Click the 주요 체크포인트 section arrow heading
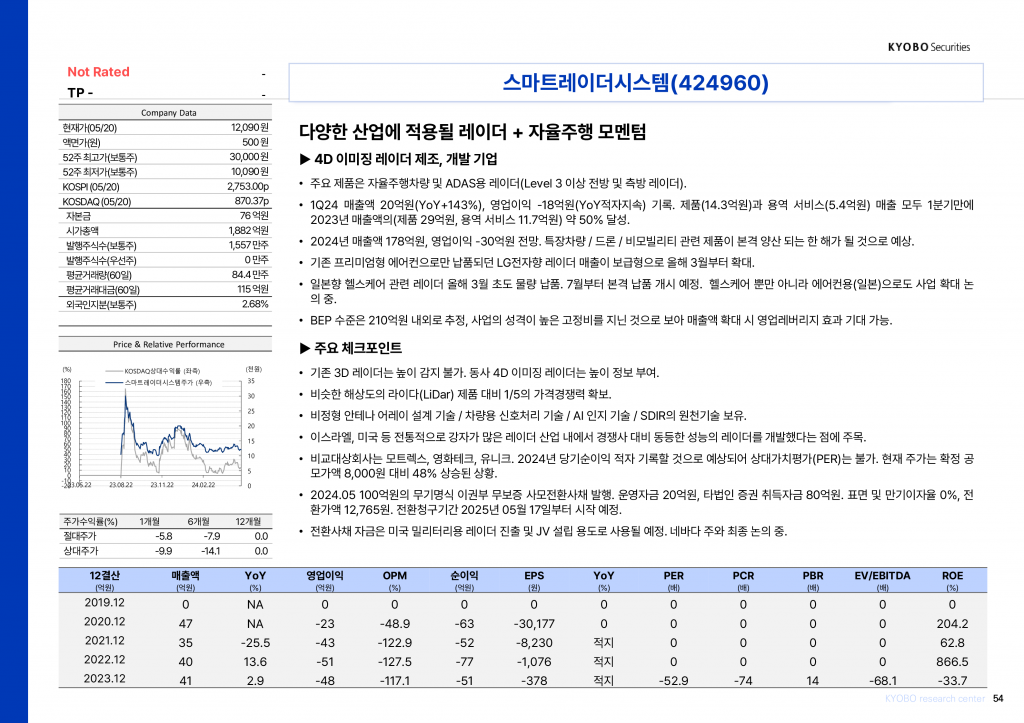Screen dimensions: 1024x723 tap(350, 348)
